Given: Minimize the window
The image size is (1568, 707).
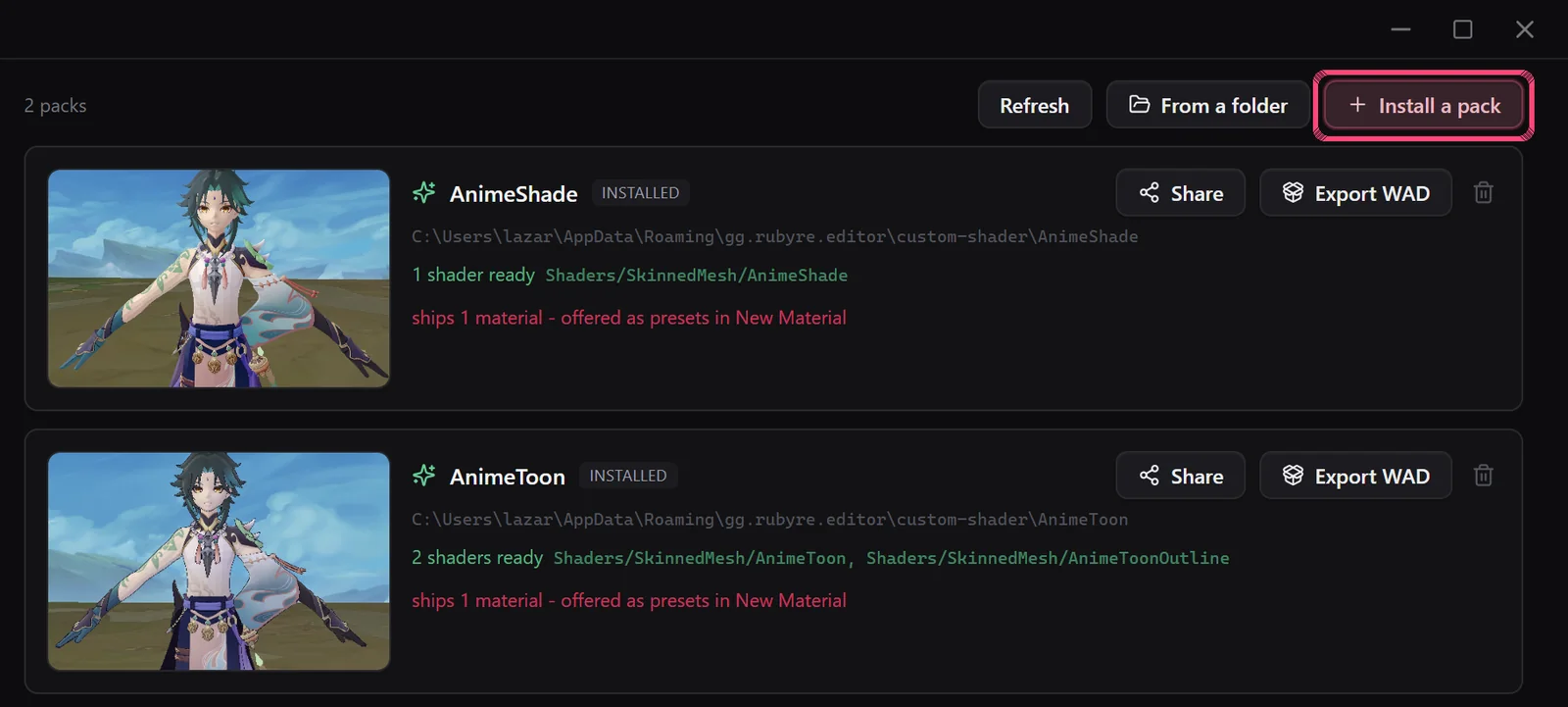Looking at the screenshot, I should (1400, 29).
